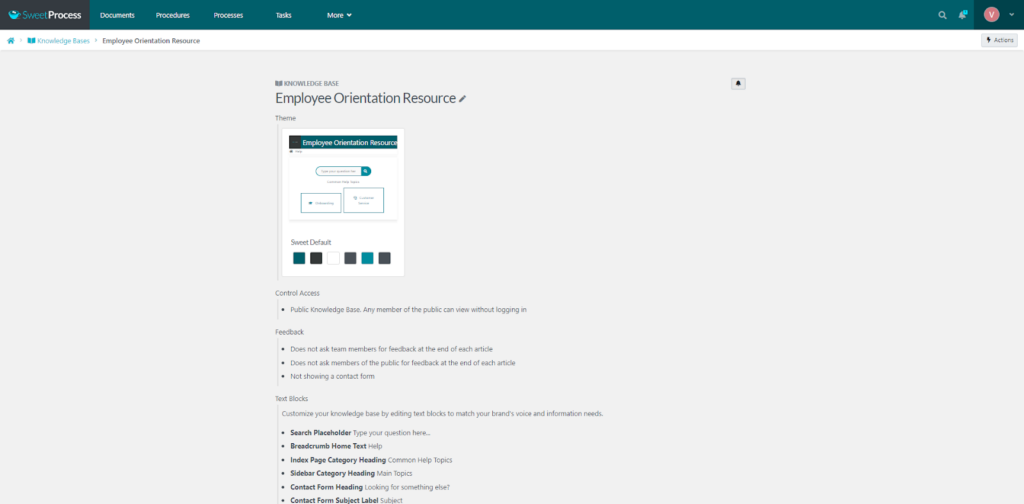Open notifications bell in the header
The width and height of the screenshot is (1024, 504).
[962, 15]
